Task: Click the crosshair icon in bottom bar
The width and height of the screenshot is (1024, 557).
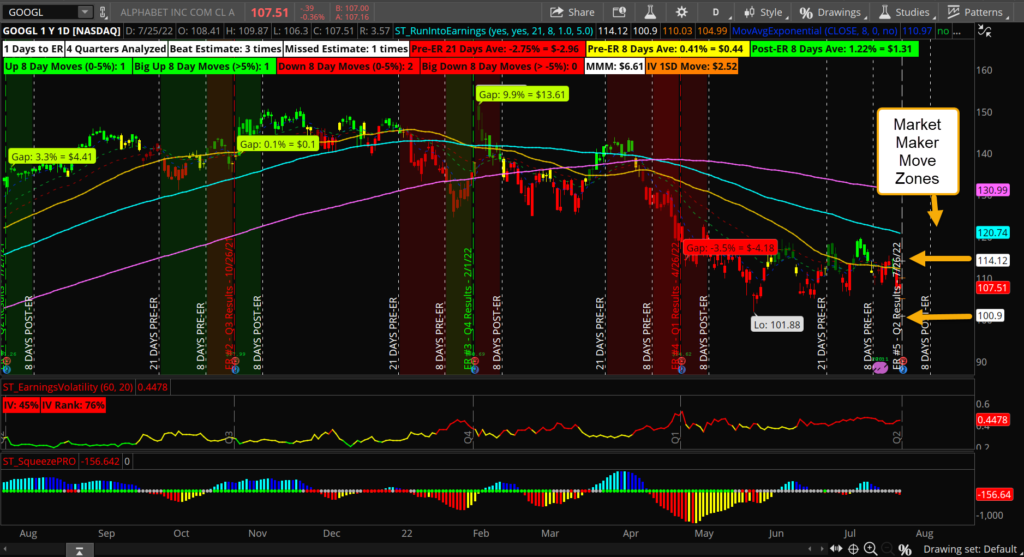Action: tap(853, 549)
